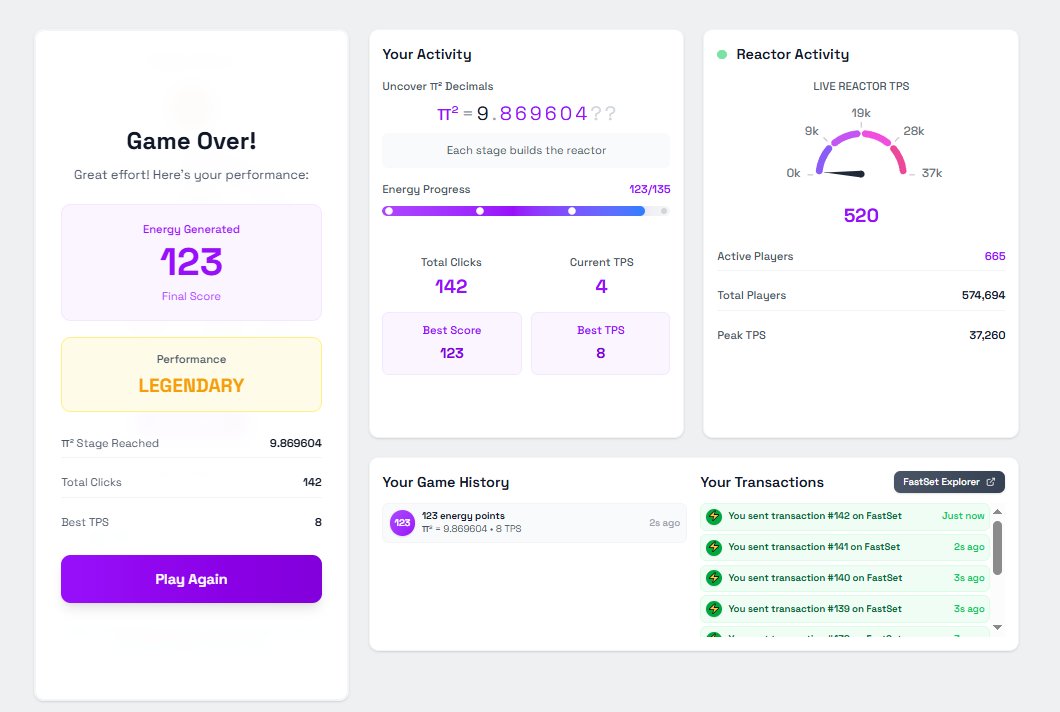Screen dimensions: 1060x712
Task: Click the Total Clicks row in Game Over panel
Action: pos(191,482)
